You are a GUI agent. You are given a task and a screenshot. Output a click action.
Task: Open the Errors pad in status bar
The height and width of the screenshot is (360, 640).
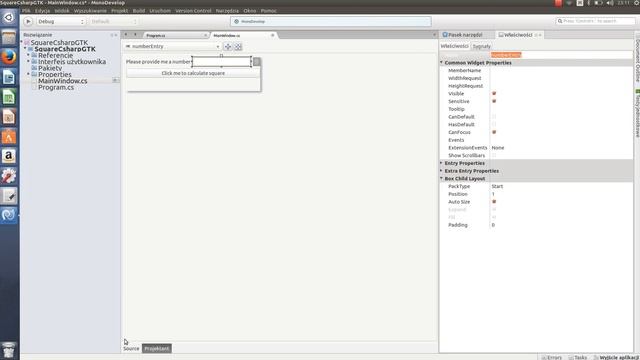click(x=552, y=357)
